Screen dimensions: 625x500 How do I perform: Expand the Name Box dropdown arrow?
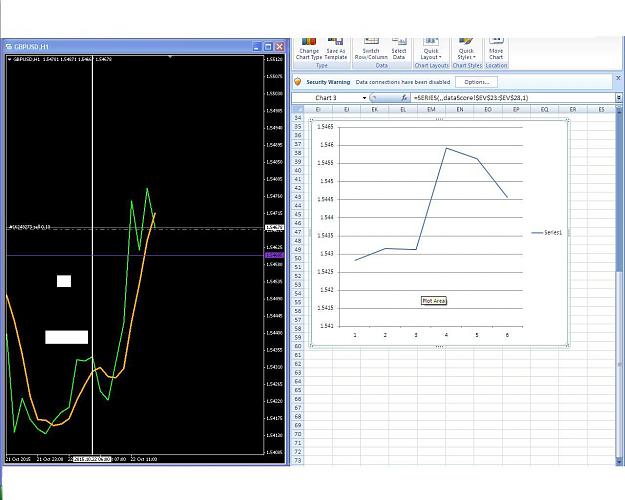pos(364,98)
